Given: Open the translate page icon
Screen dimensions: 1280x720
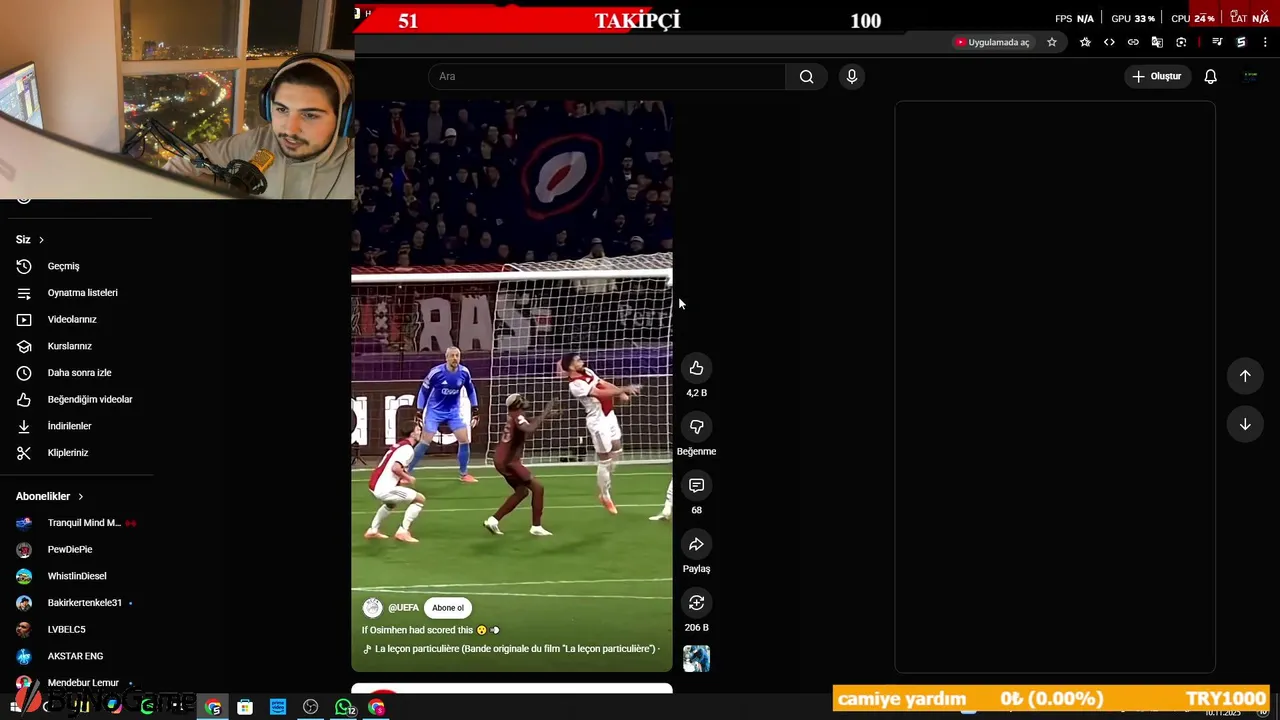Looking at the screenshot, I should (x=1157, y=42).
